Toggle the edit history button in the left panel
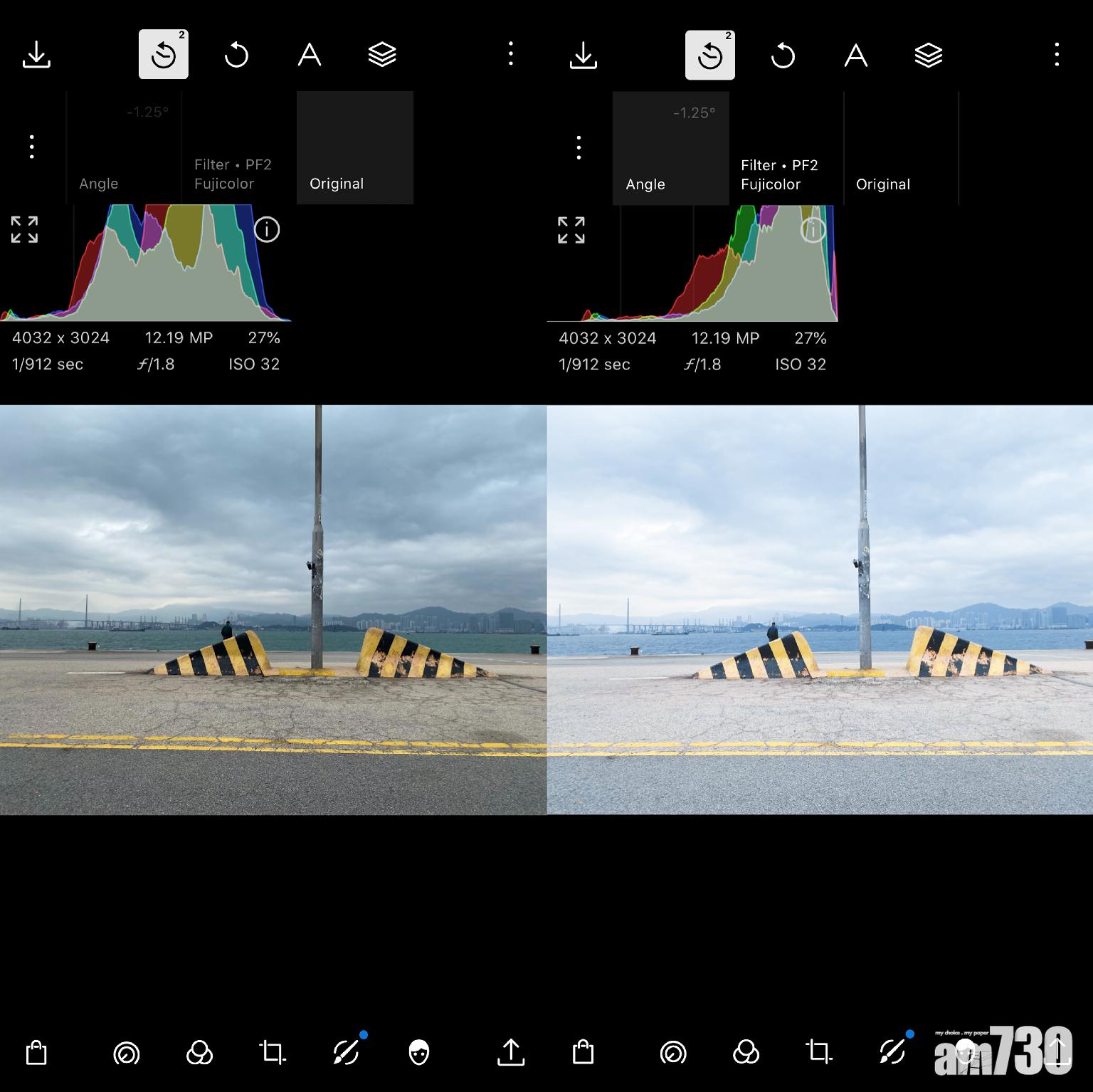The height and width of the screenshot is (1092, 1093). pyautogui.click(x=163, y=55)
